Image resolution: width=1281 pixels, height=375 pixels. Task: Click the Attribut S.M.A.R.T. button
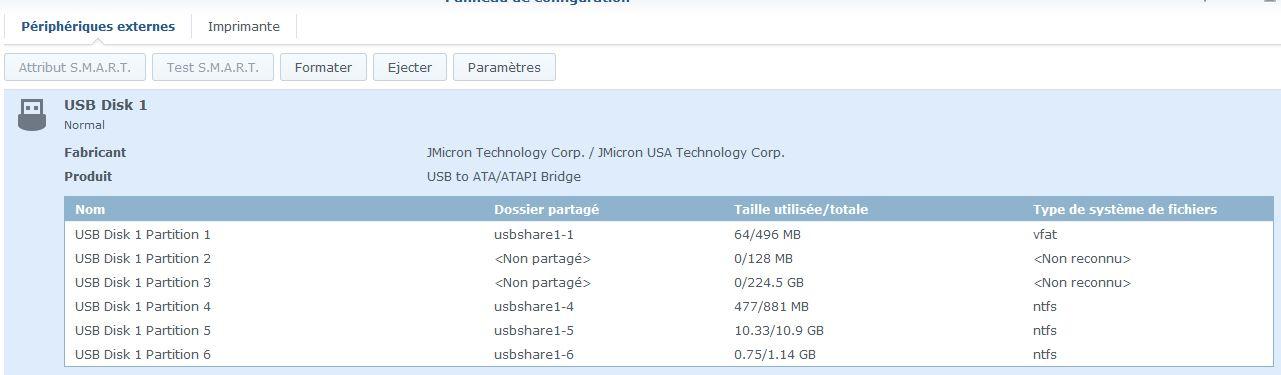[x=75, y=67]
